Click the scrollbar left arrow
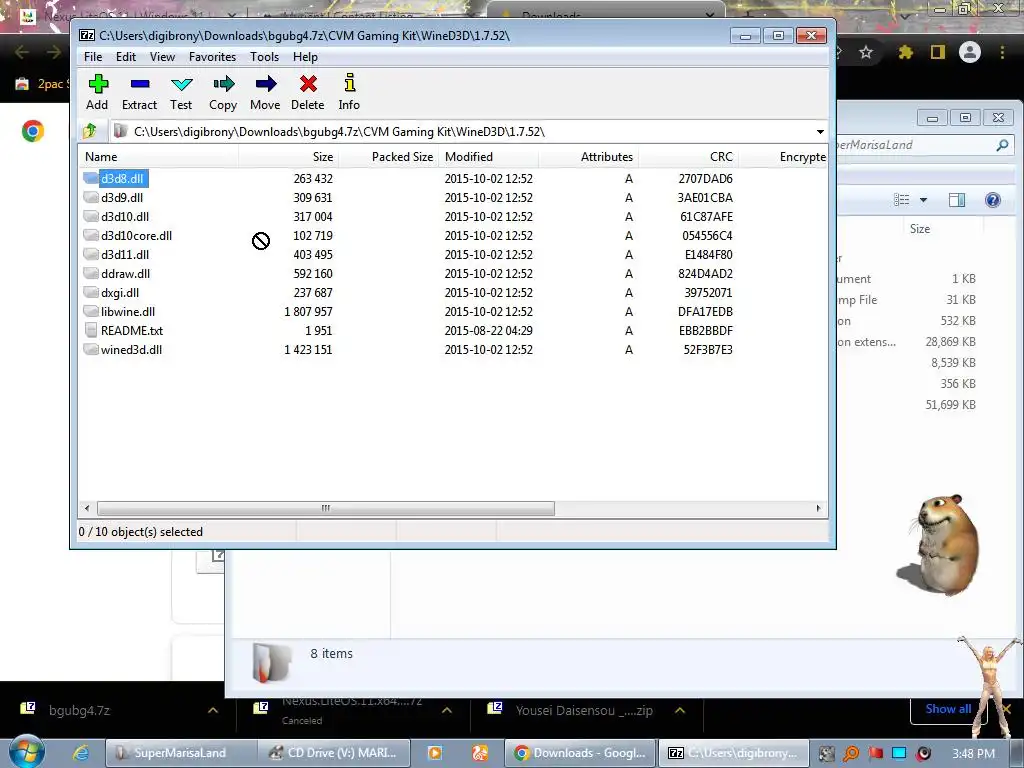 [x=88, y=508]
